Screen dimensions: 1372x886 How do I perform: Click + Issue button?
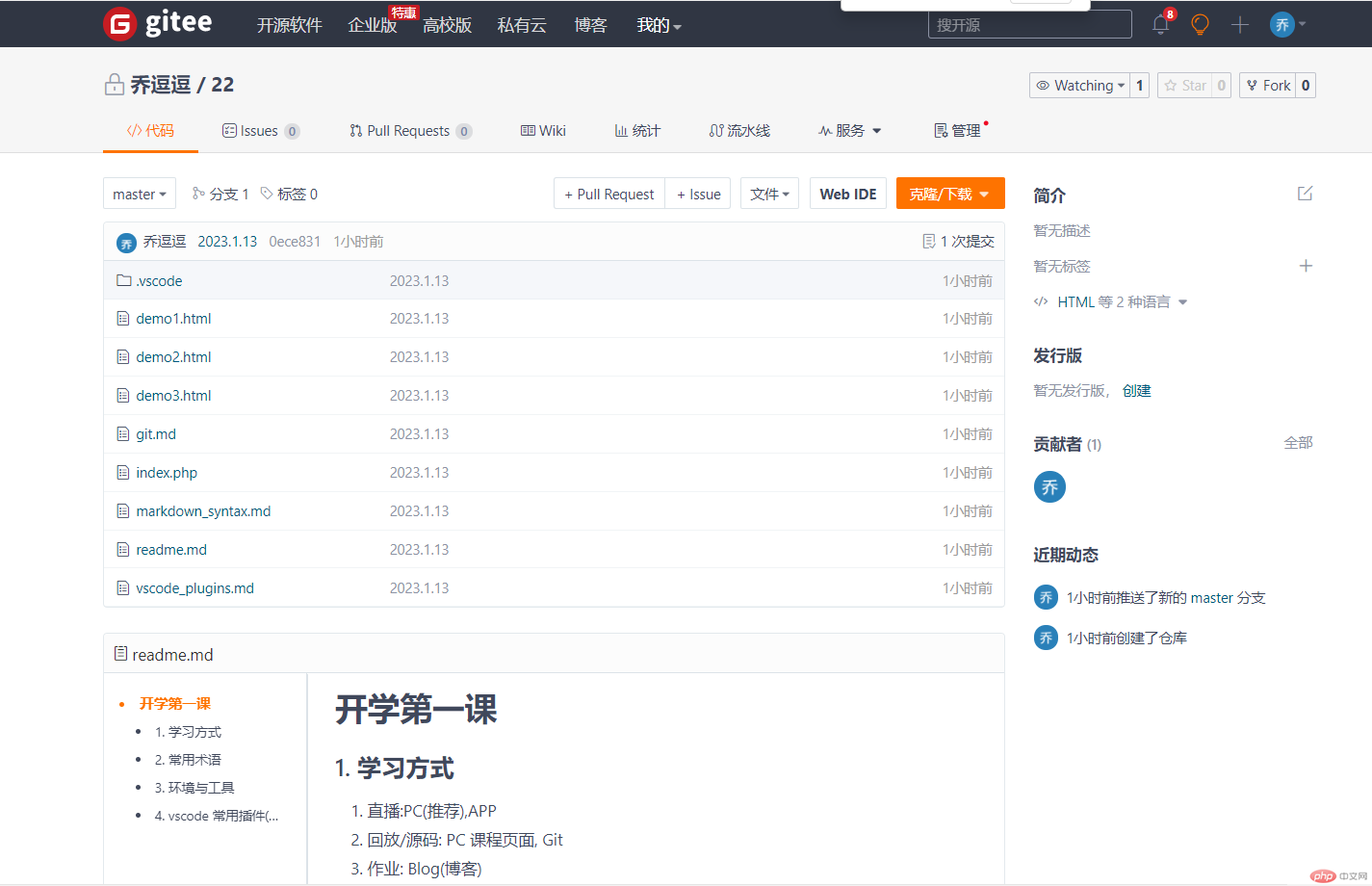coord(698,194)
